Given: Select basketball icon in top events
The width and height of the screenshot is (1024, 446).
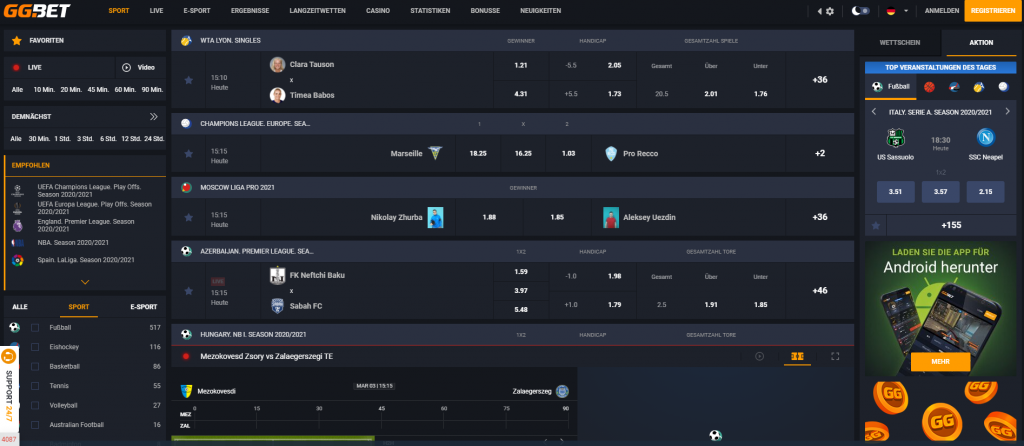Looking at the screenshot, I should pos(929,86).
